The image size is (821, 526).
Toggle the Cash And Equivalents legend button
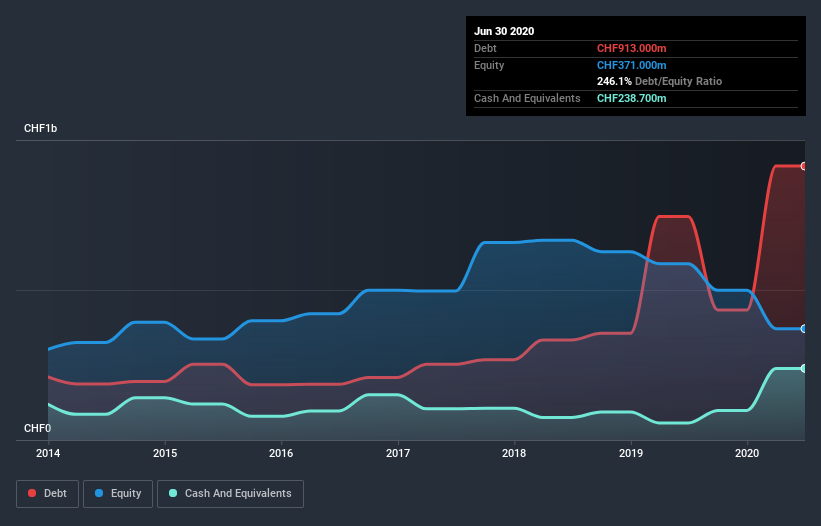[x=230, y=494]
